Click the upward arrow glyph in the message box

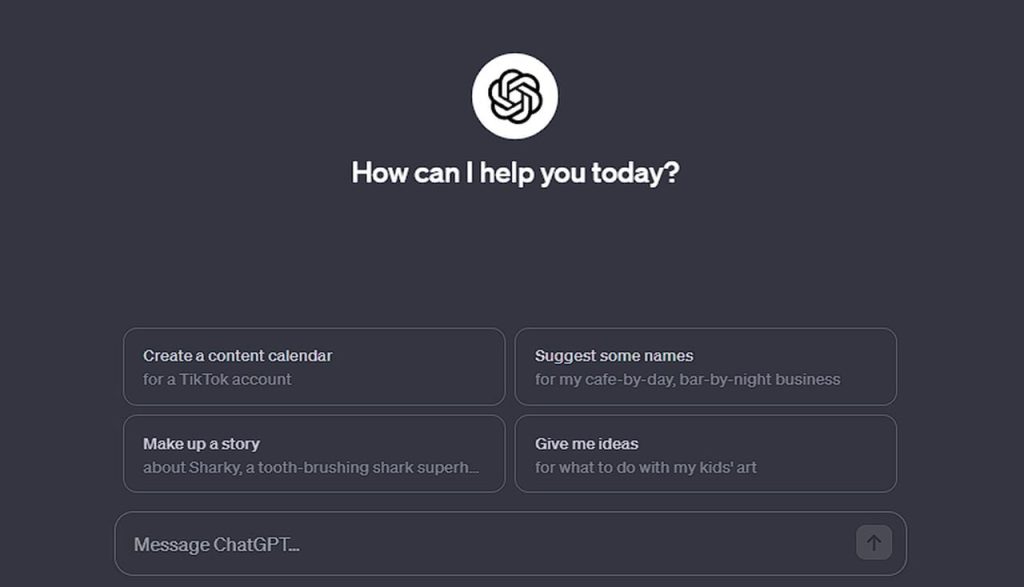pyautogui.click(x=874, y=543)
